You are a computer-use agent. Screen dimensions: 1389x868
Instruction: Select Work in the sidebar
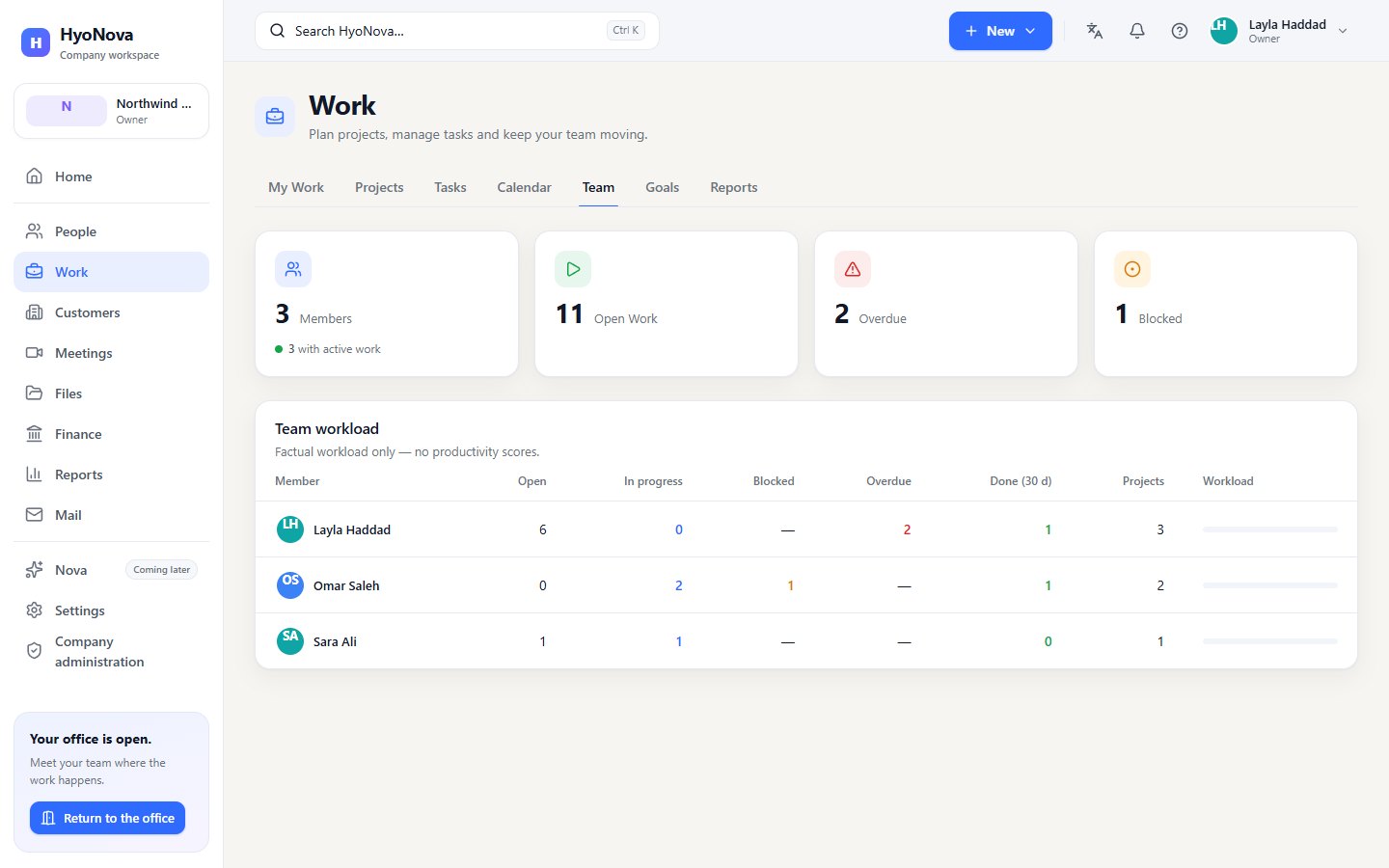(111, 272)
